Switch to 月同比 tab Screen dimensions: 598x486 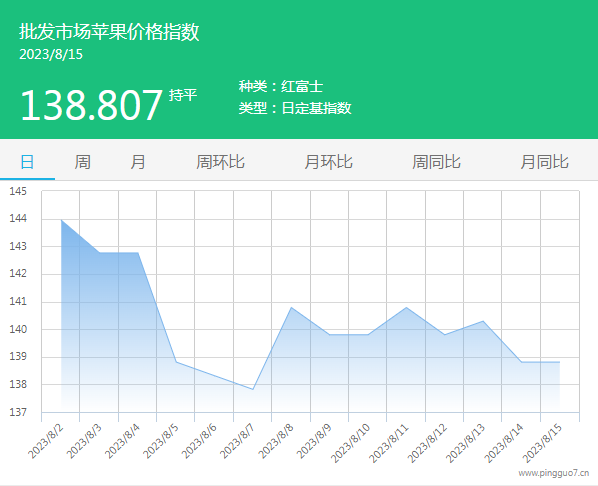coord(545,162)
